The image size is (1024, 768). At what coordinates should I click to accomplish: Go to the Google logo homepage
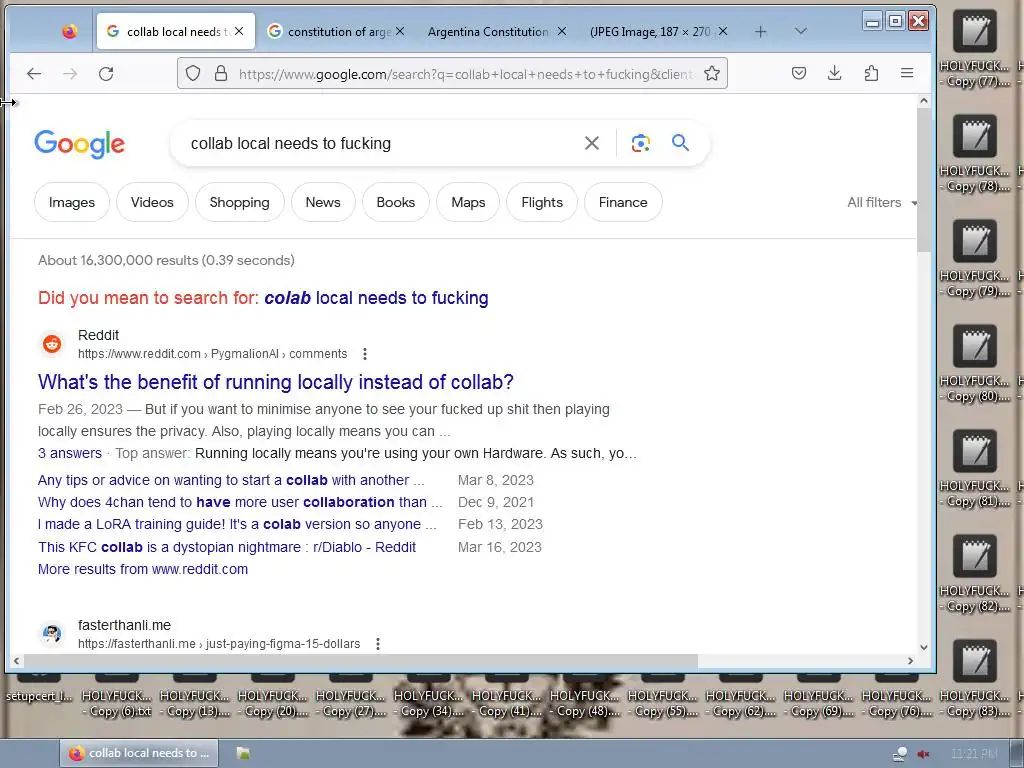click(x=80, y=144)
